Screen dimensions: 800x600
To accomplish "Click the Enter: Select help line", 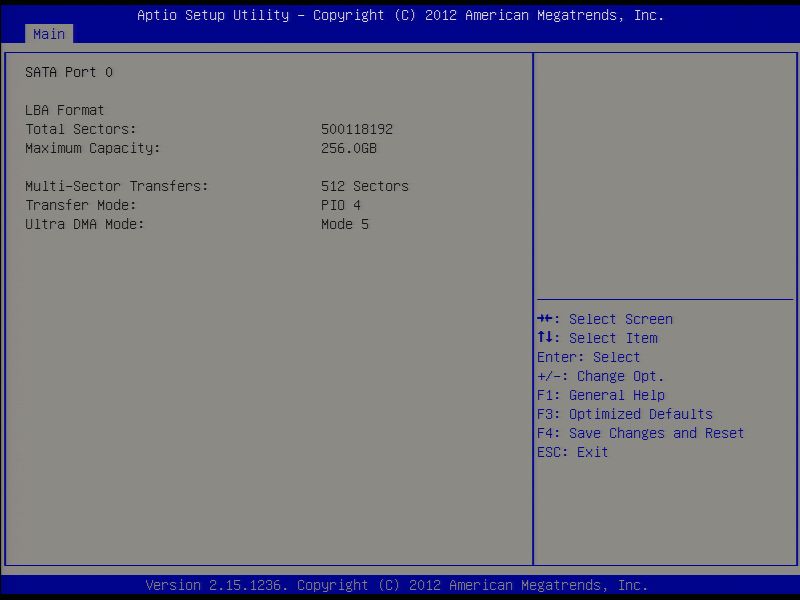I will 588,357.
